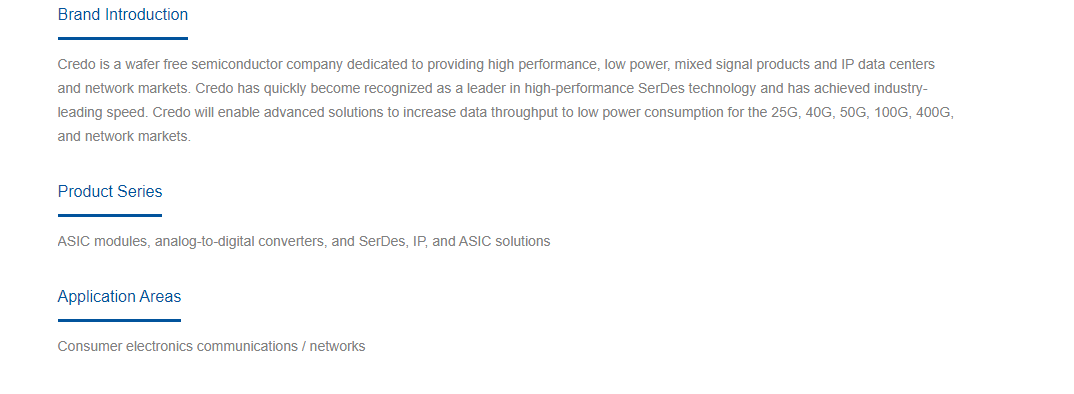Click the '400G' speed value in the paragraph
Viewport: 1074px width, 394px height.
pyautogui.click(x=934, y=112)
